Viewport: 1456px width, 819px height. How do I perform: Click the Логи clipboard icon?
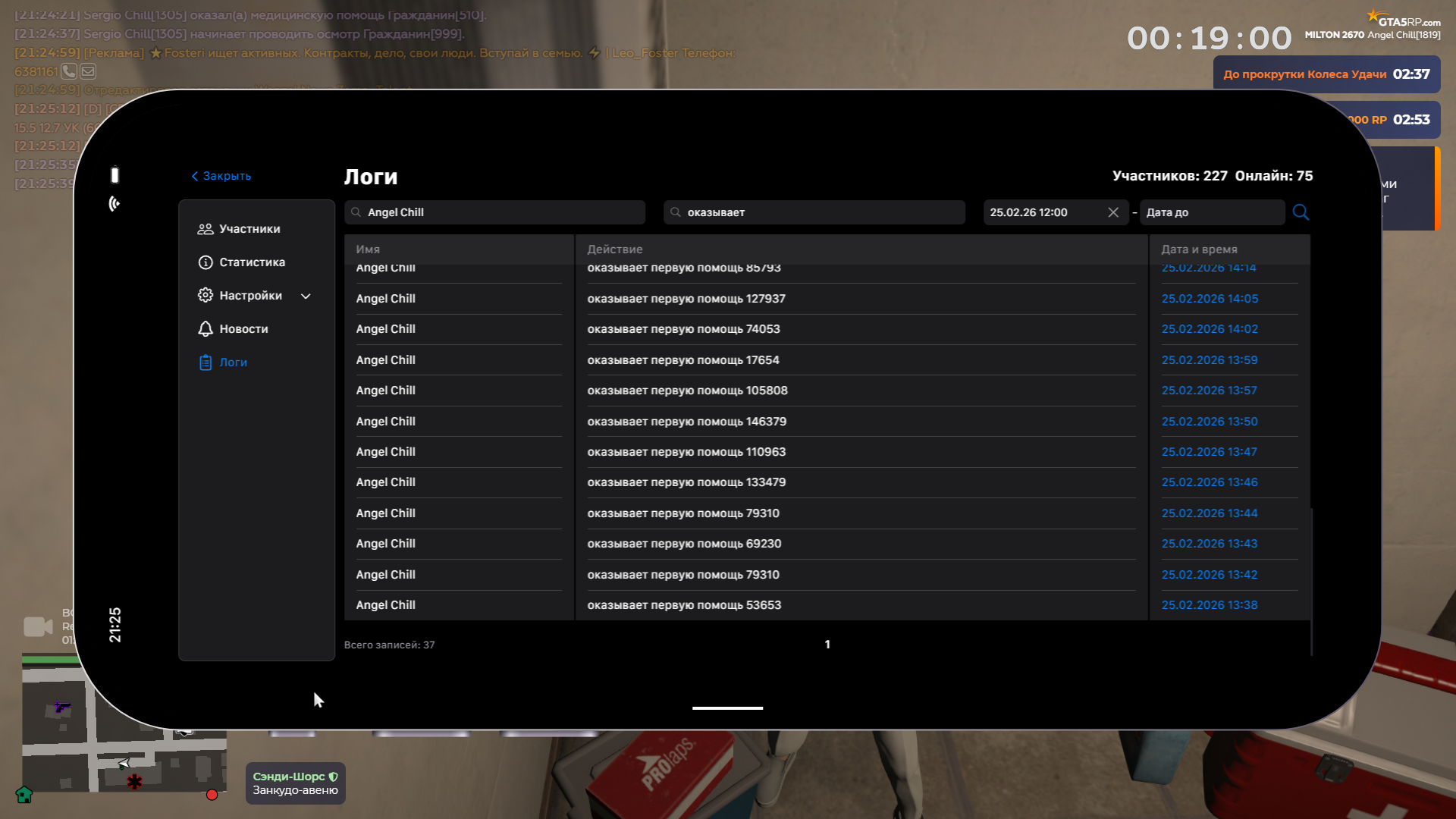point(205,362)
